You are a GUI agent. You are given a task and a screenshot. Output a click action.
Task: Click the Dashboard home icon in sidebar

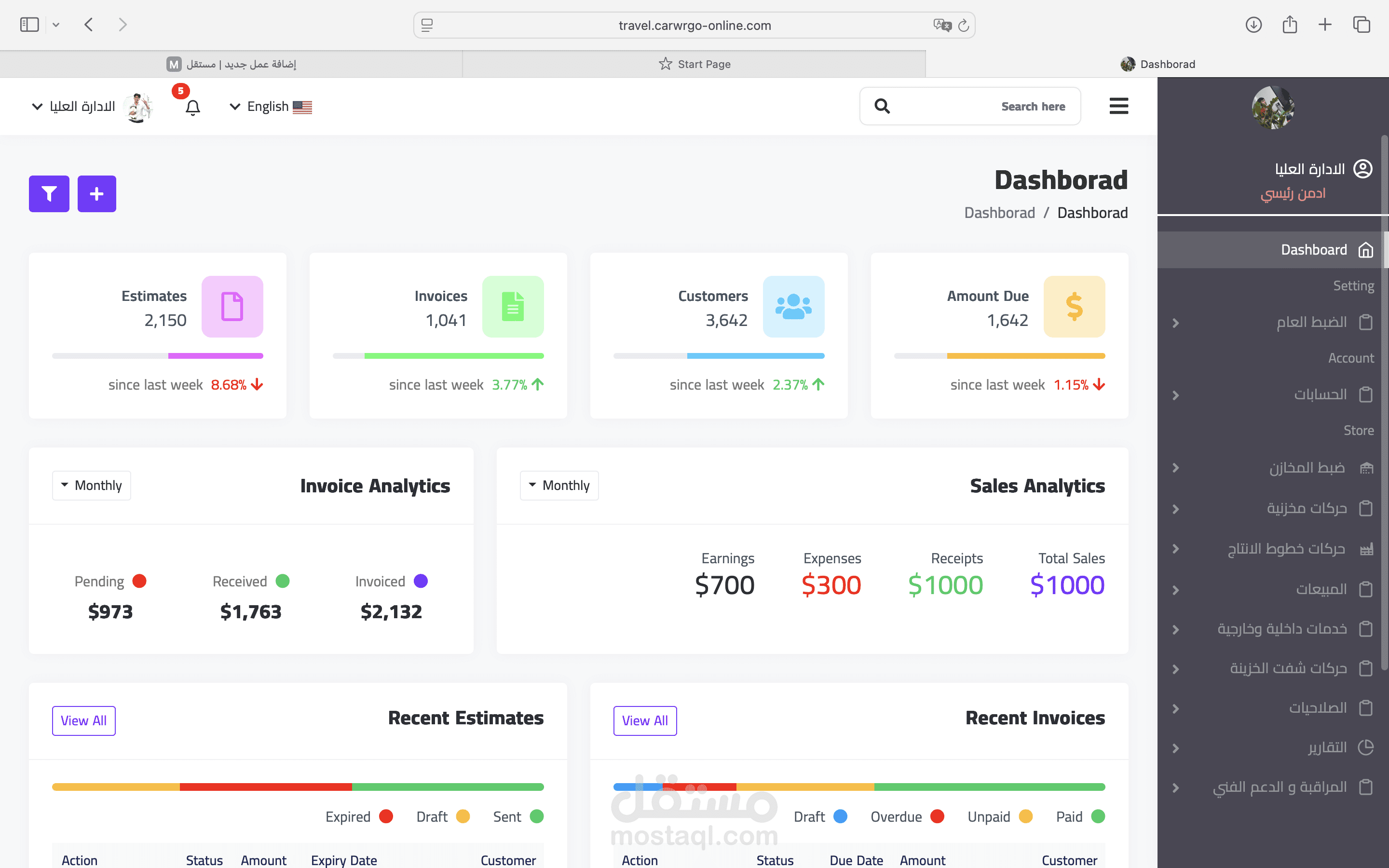1365,249
